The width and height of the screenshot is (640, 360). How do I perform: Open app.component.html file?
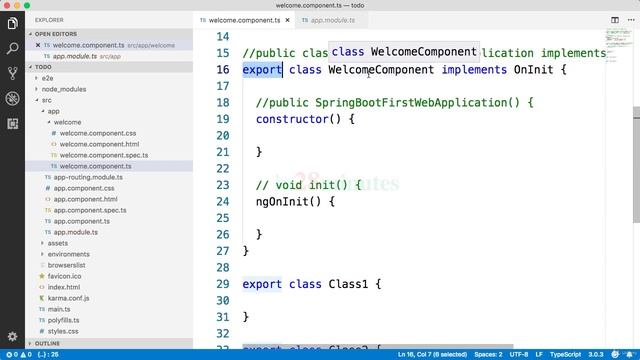(85, 199)
